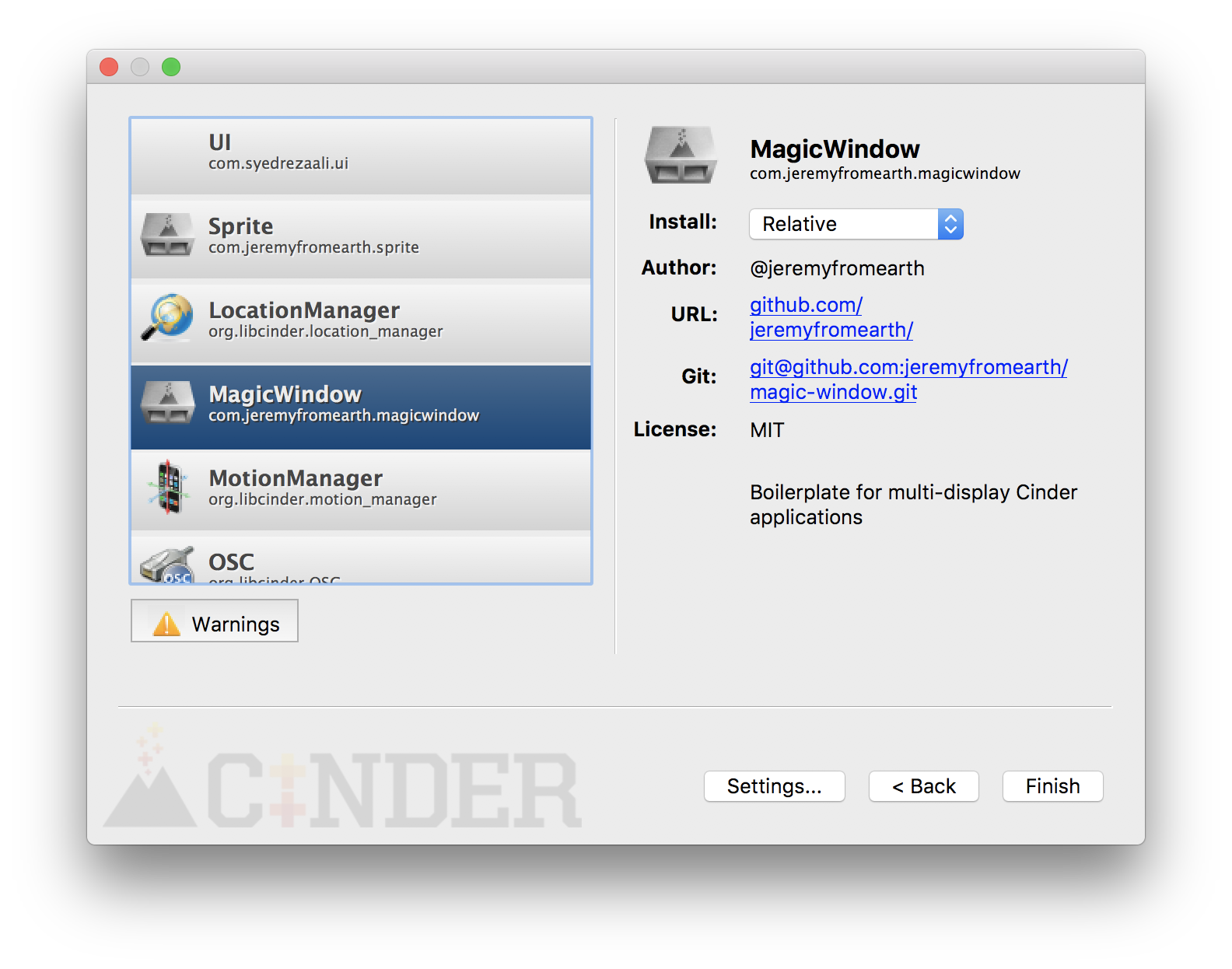
Task: Click the MotionManager phone icon
Action: coord(168,487)
